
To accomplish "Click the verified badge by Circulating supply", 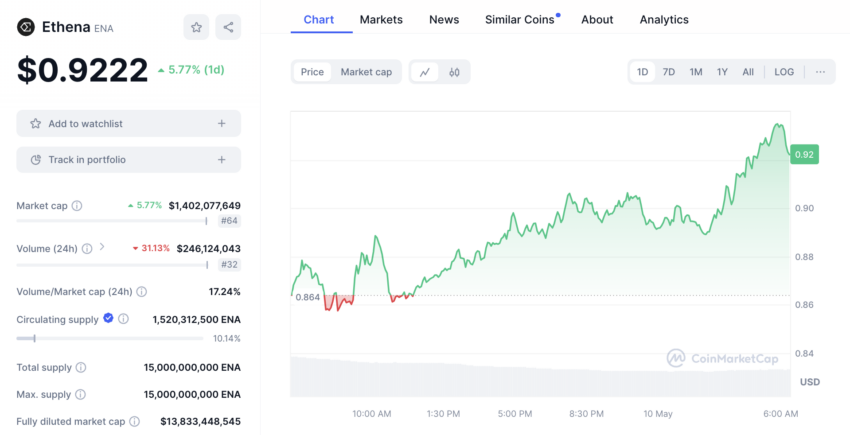I will pyautogui.click(x=107, y=319).
